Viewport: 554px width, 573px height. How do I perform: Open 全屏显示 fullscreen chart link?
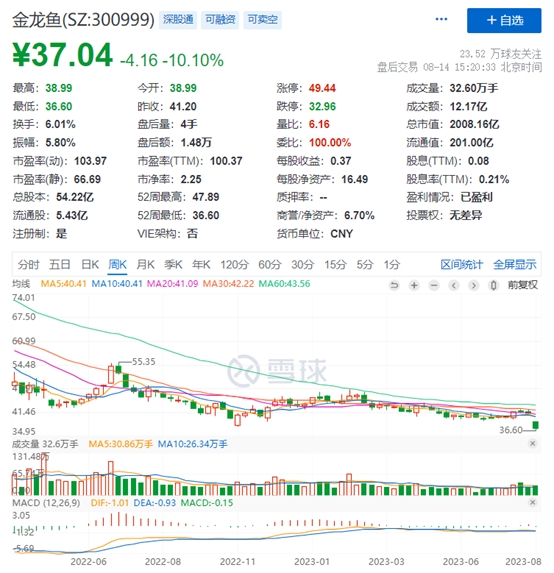pyautogui.click(x=515, y=264)
